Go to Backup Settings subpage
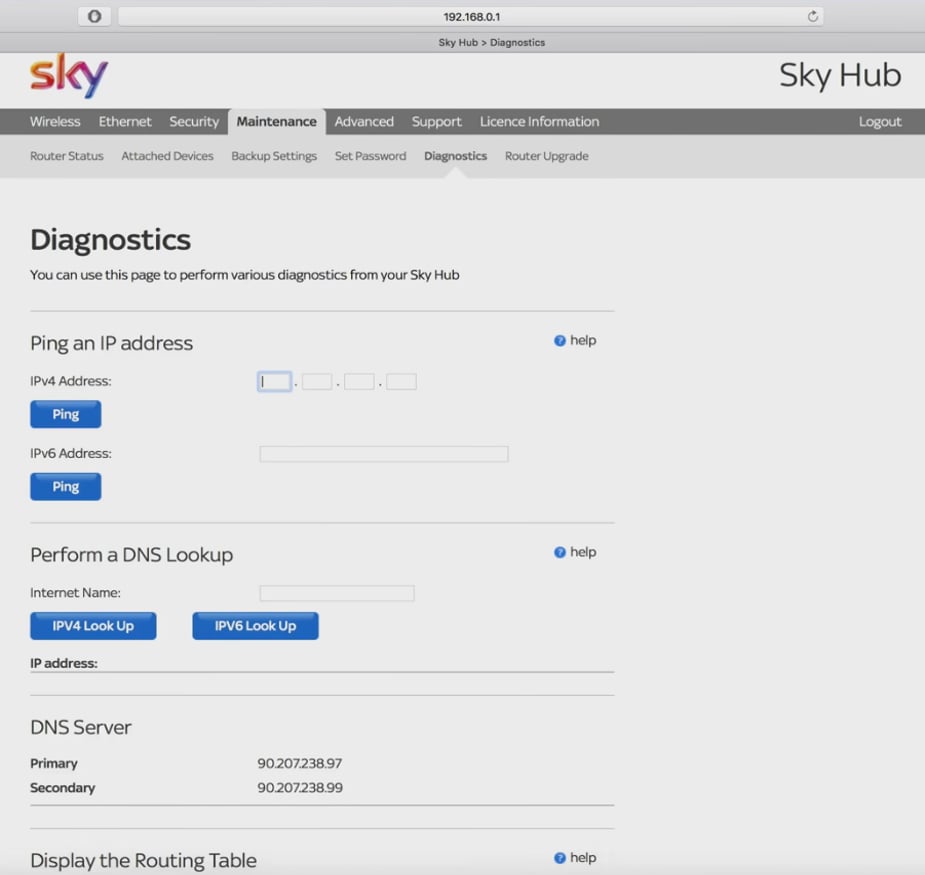 (274, 156)
